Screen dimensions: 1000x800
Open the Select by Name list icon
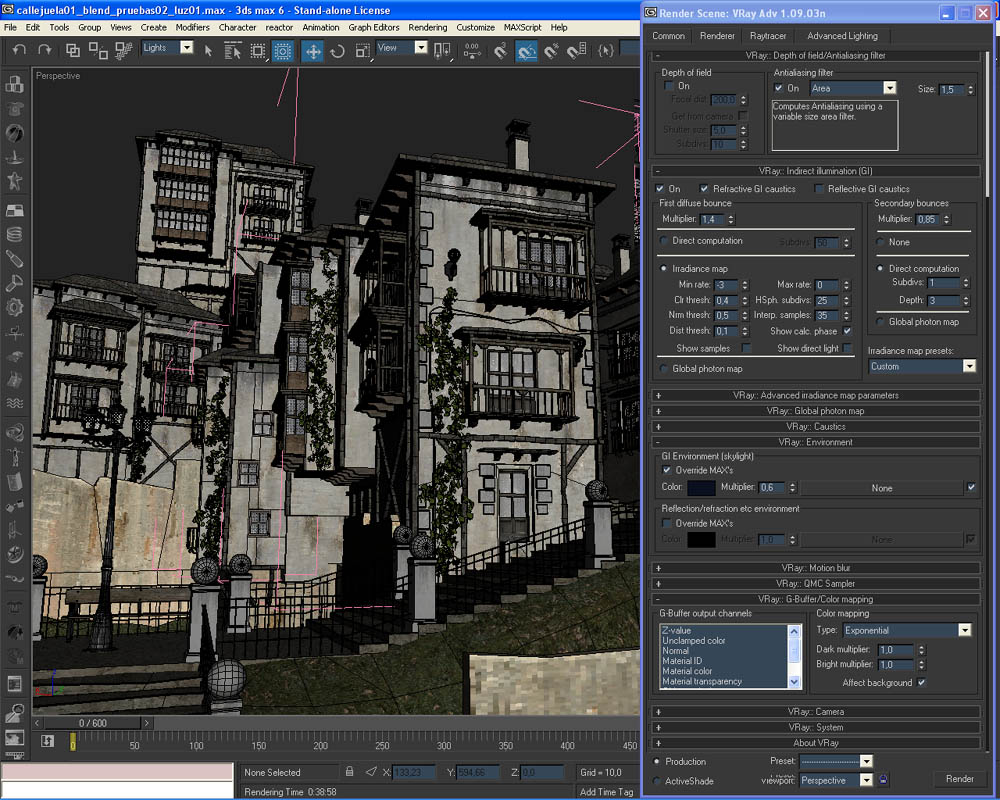pos(232,50)
